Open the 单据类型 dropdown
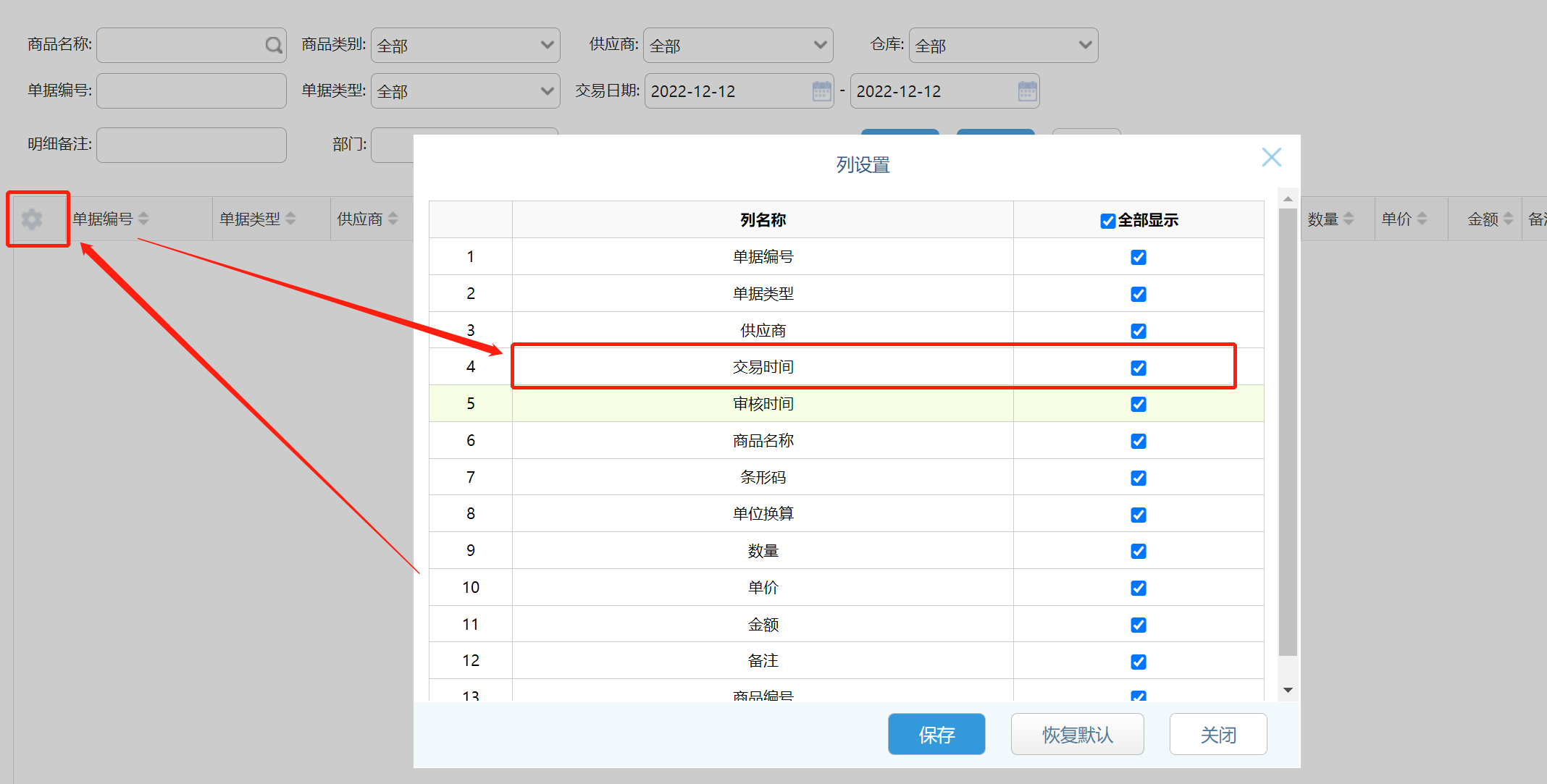Image resolution: width=1547 pixels, height=784 pixels. [547, 91]
